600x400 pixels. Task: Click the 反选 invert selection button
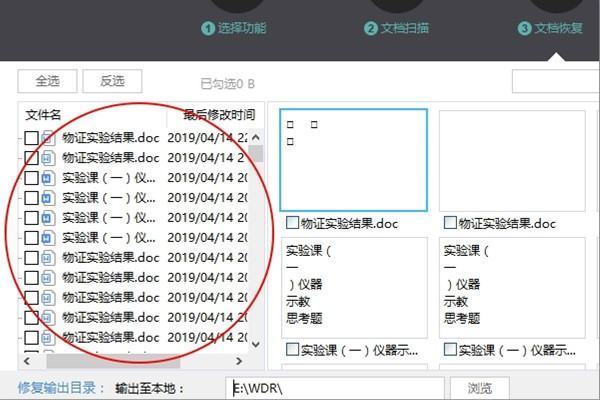(112, 81)
